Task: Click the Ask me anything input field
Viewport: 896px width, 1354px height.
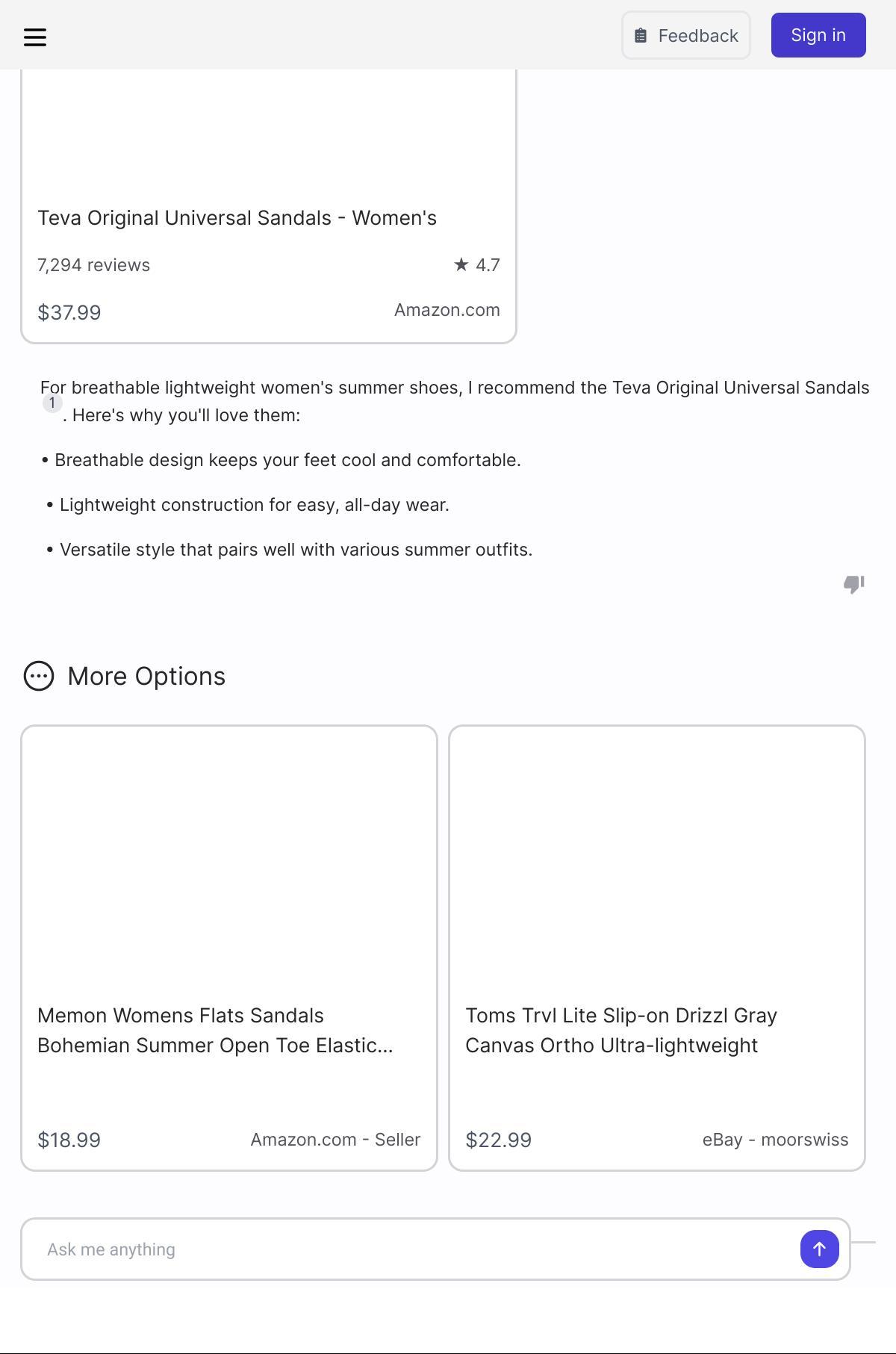Action: [x=373, y=1249]
